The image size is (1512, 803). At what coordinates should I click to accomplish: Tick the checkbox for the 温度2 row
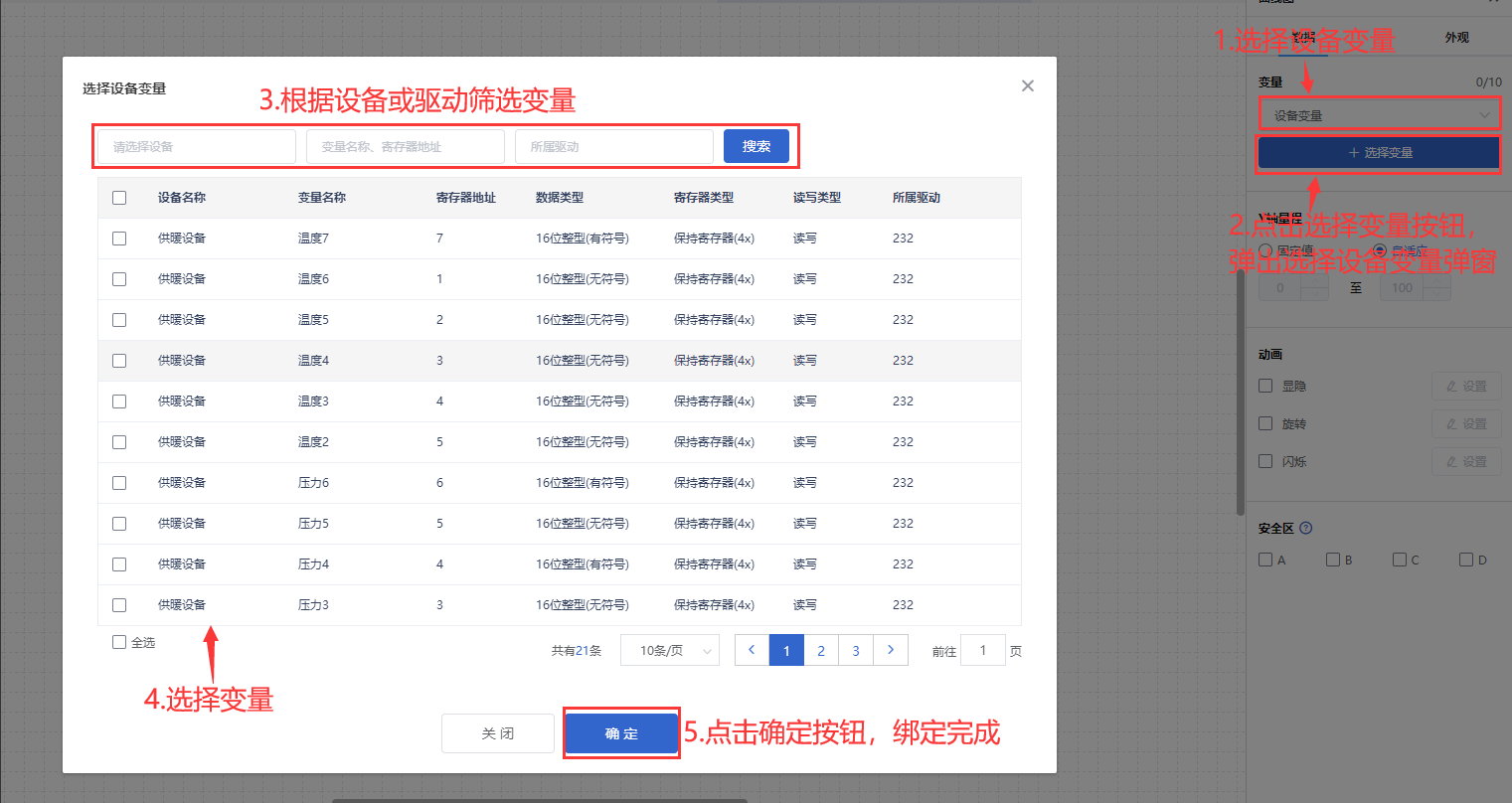tap(119, 442)
